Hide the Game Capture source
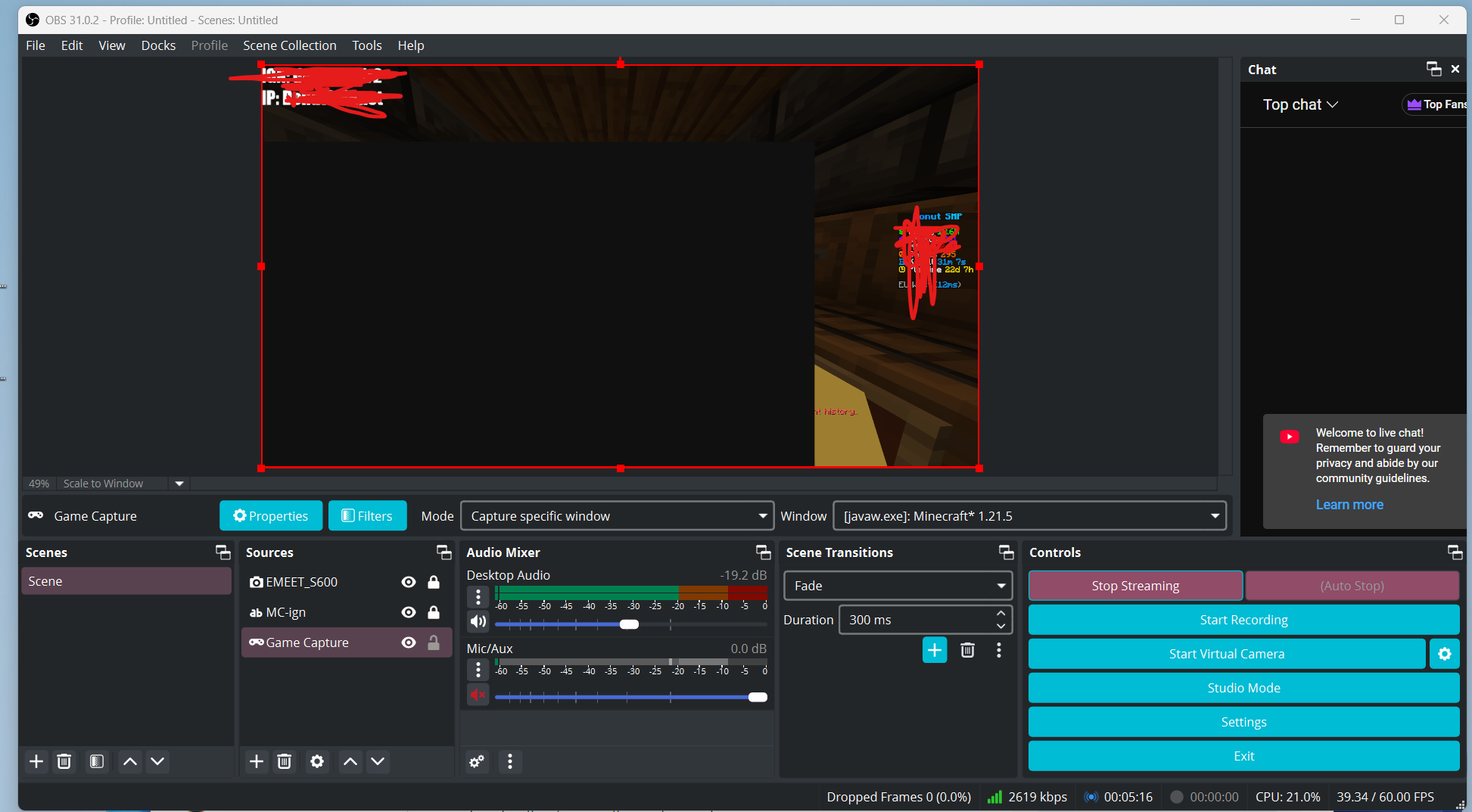This screenshot has height=812, width=1472. 409,642
